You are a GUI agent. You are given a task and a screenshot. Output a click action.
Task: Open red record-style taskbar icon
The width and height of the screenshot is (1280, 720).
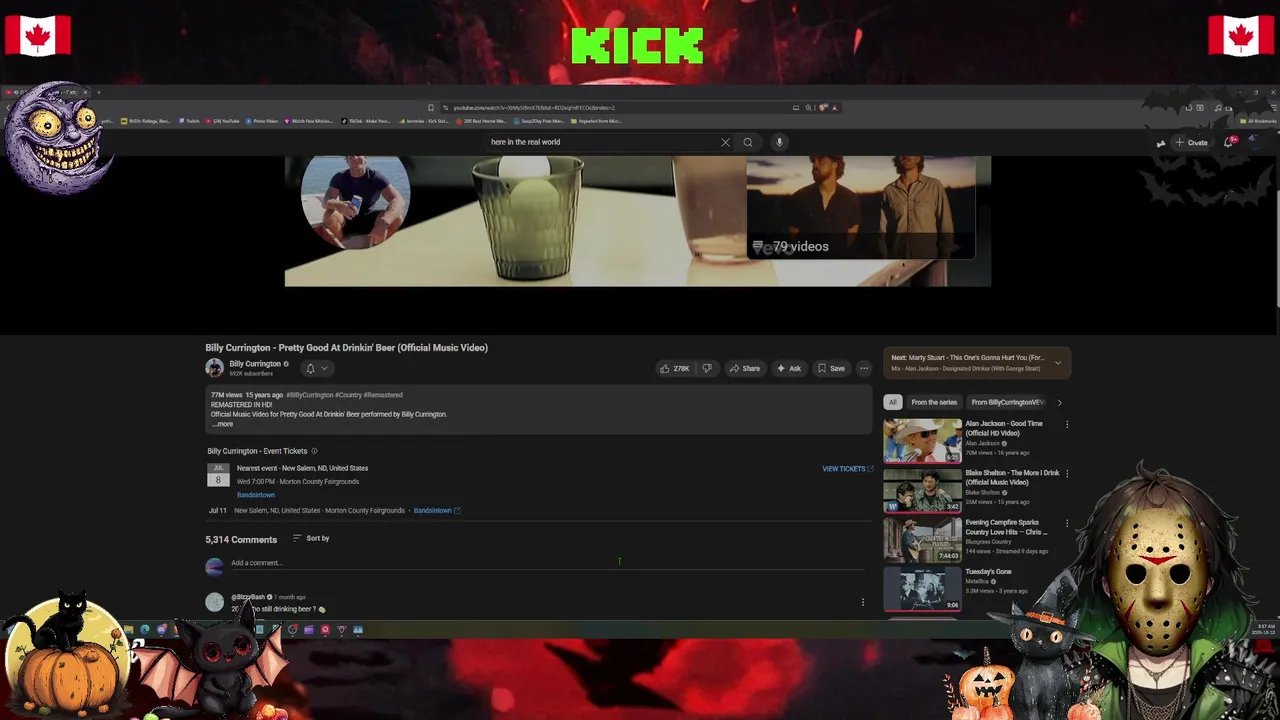[325, 630]
